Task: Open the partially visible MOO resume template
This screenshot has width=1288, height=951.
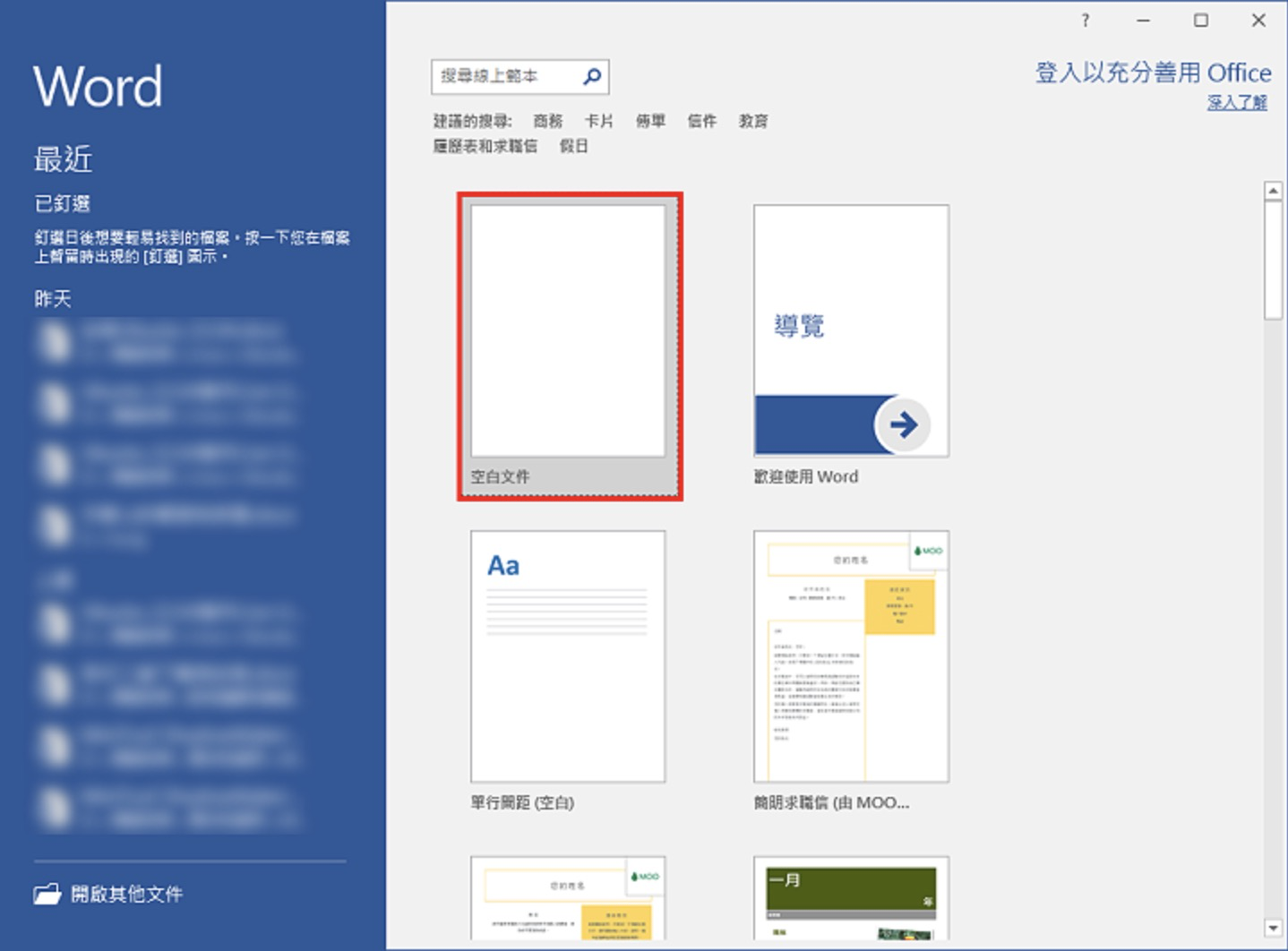Action: (x=568, y=898)
